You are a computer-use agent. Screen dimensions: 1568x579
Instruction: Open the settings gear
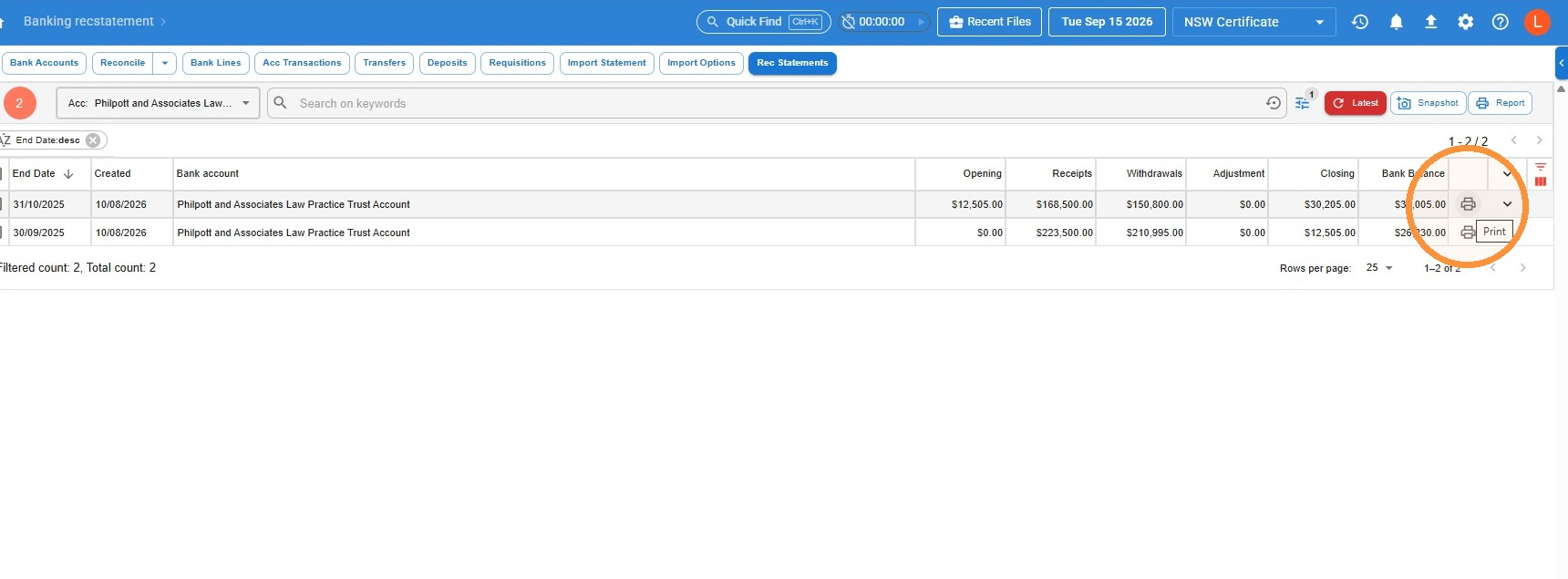click(x=1465, y=22)
